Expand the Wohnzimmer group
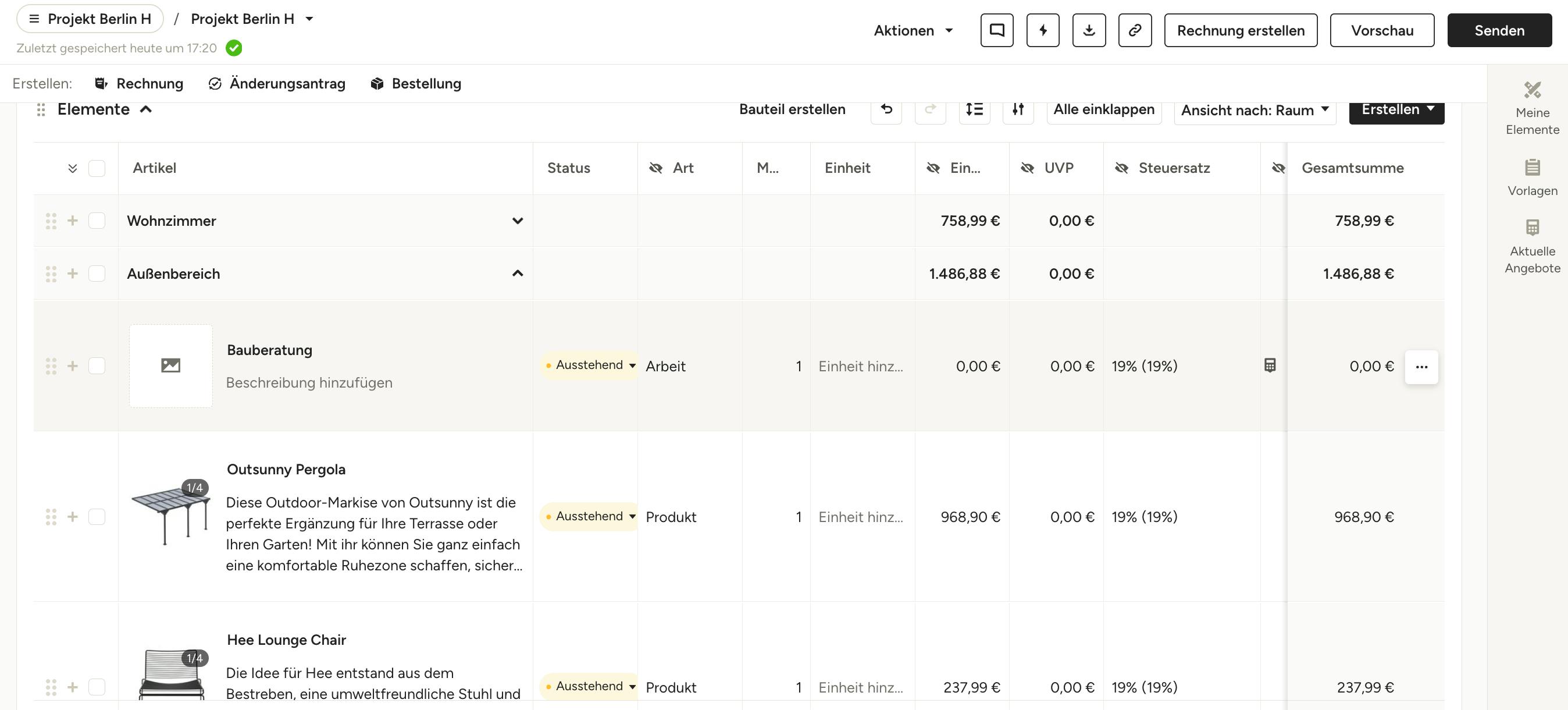Image resolution: width=1568 pixels, height=710 pixels. 518,221
